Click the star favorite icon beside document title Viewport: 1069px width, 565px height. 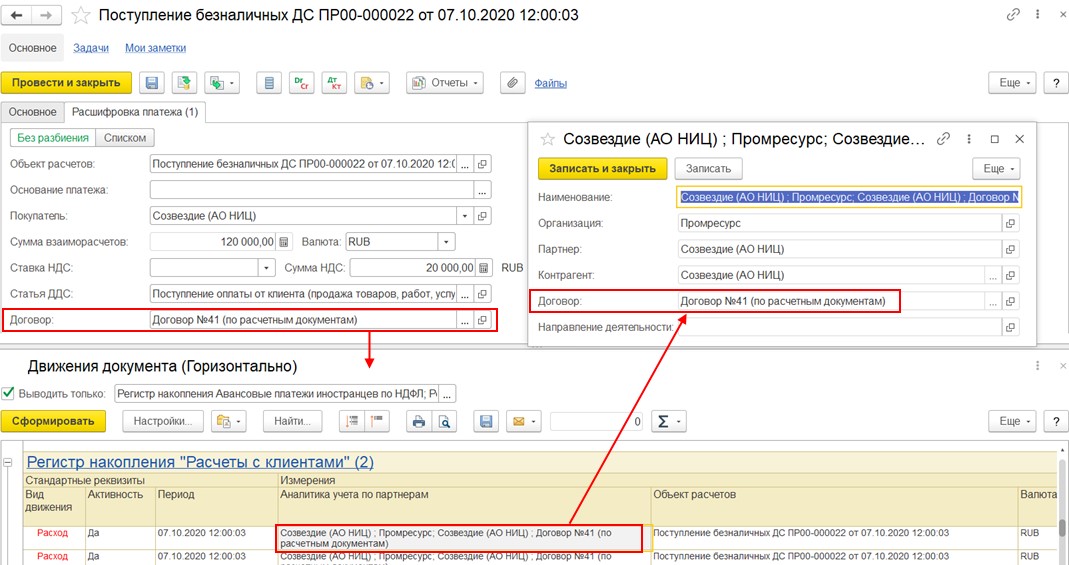82,16
